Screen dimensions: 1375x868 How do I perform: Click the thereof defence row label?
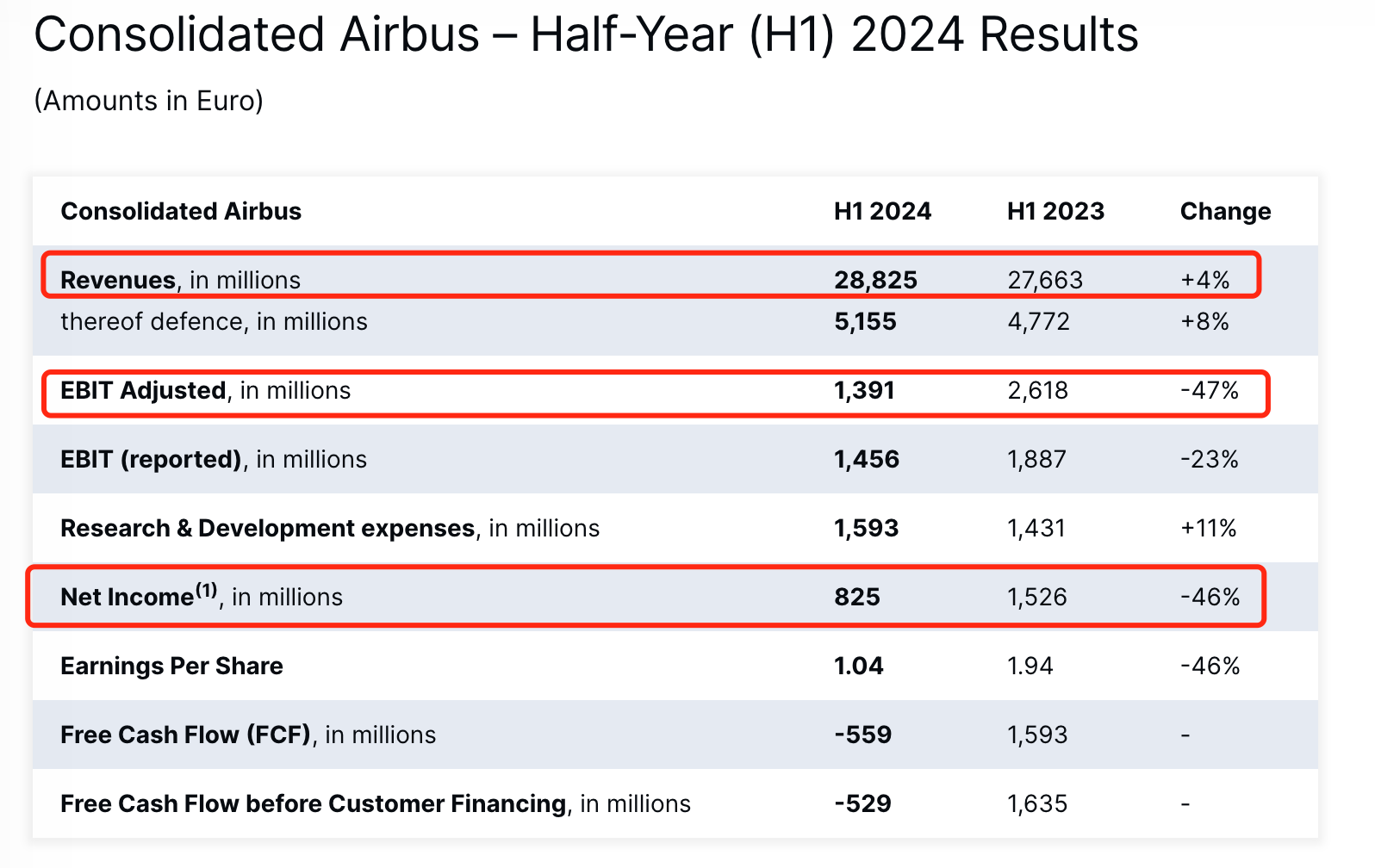point(214,322)
